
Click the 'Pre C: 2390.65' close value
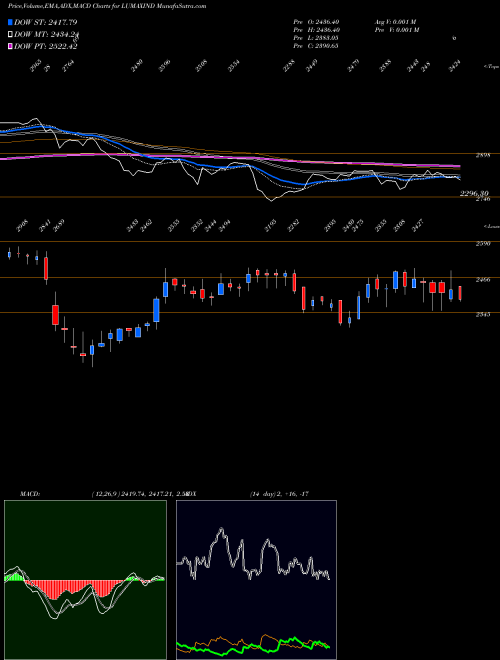[316, 46]
